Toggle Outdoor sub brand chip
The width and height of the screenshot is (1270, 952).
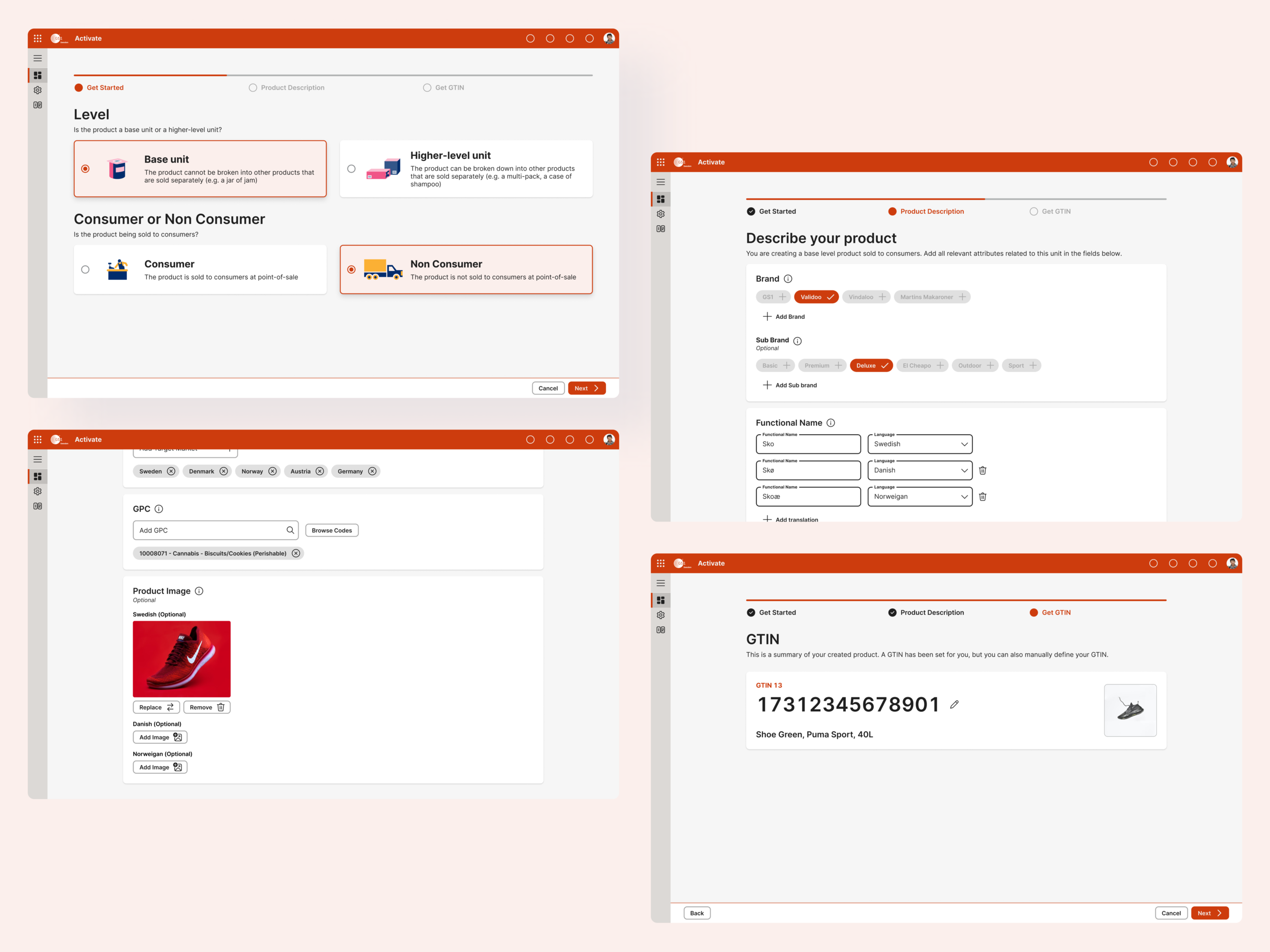(x=975, y=366)
